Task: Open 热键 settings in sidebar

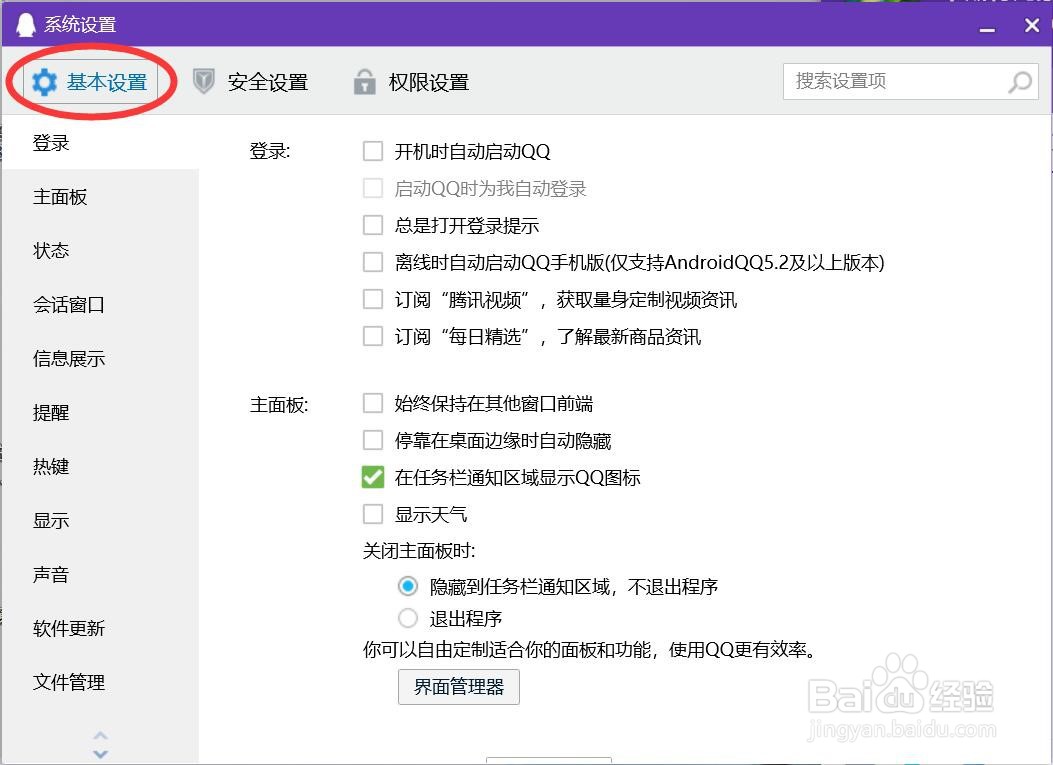Action: pos(101,466)
